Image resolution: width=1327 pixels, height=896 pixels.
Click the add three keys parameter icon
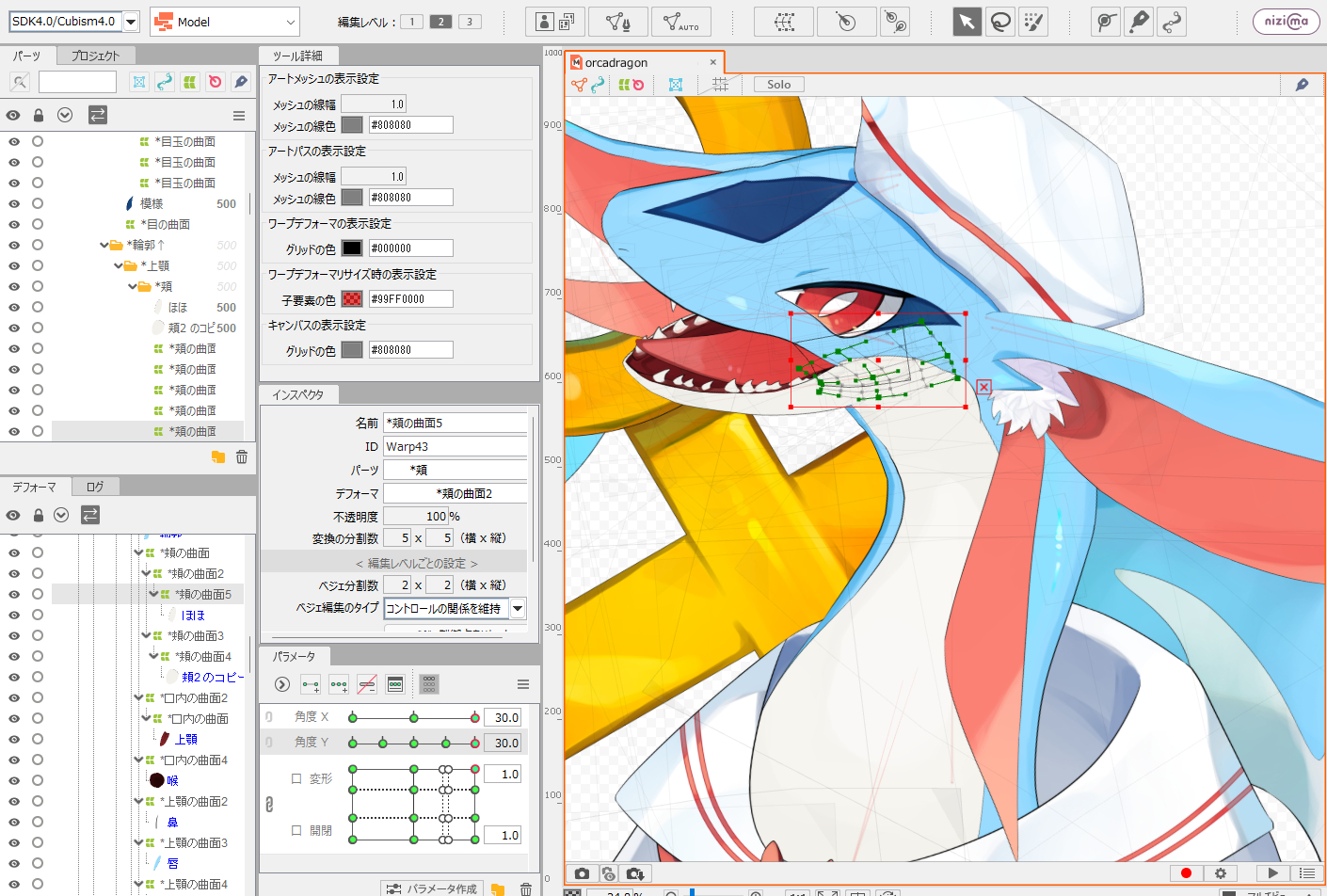tap(339, 684)
